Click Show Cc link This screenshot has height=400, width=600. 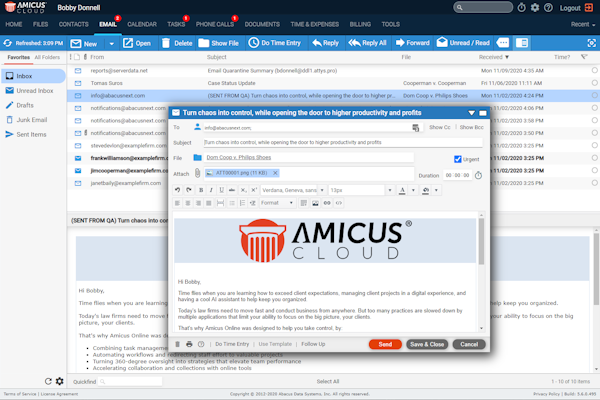click(x=440, y=127)
